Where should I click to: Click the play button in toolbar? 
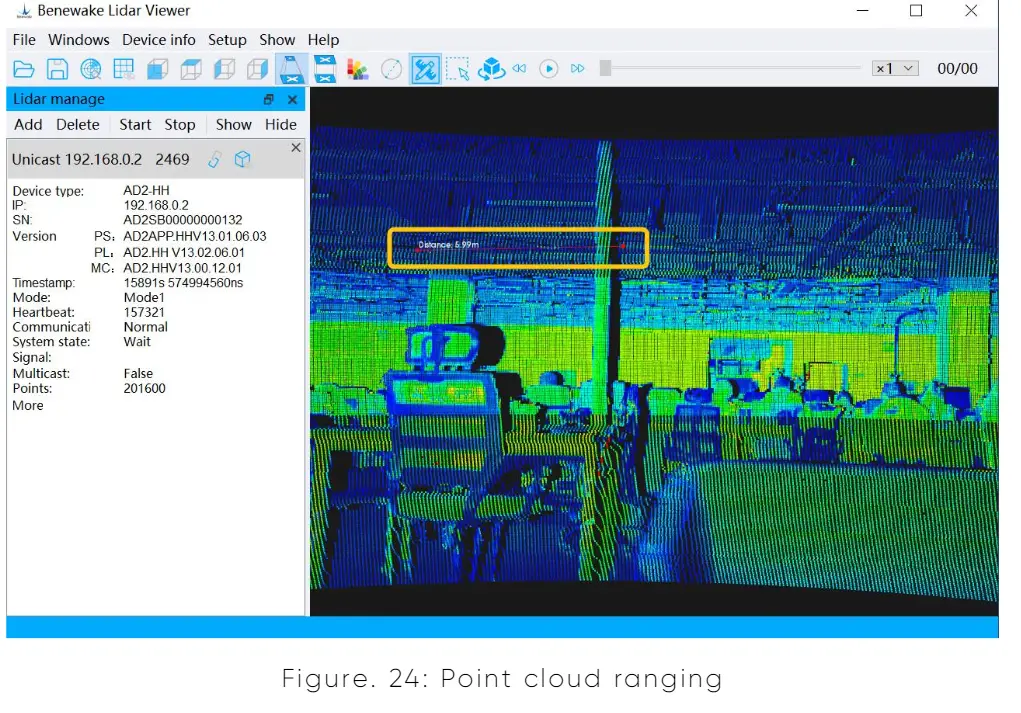(x=549, y=68)
